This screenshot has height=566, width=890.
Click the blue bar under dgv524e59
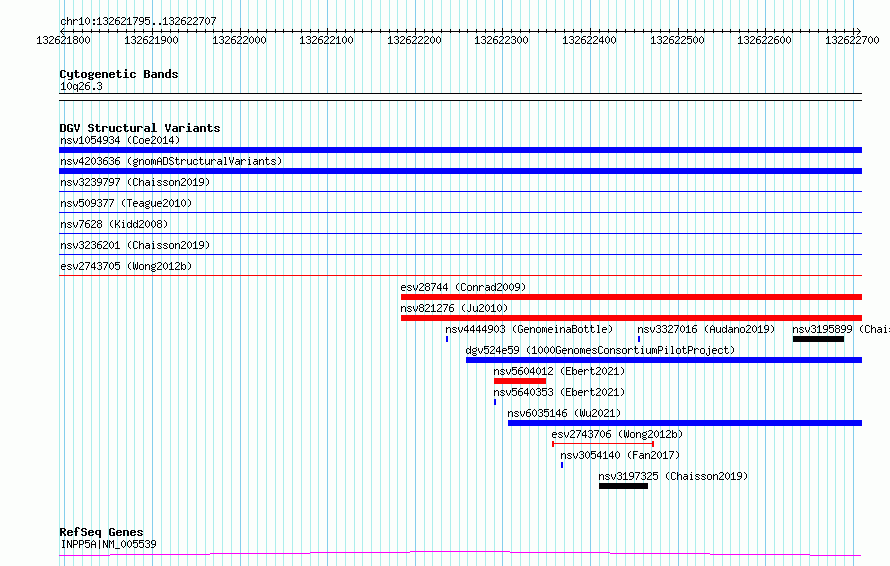664,360
